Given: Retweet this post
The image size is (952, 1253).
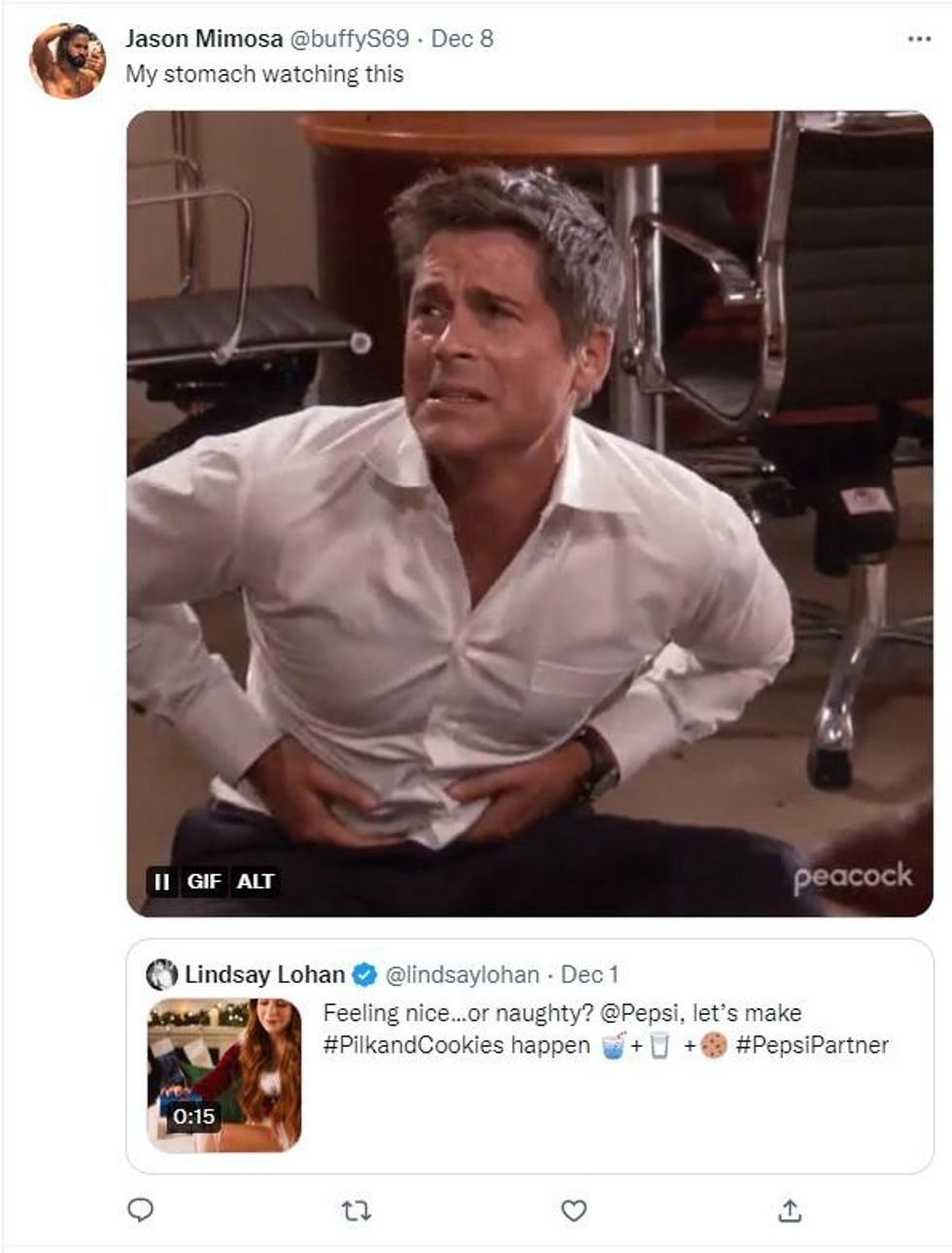Looking at the screenshot, I should point(357,1210).
